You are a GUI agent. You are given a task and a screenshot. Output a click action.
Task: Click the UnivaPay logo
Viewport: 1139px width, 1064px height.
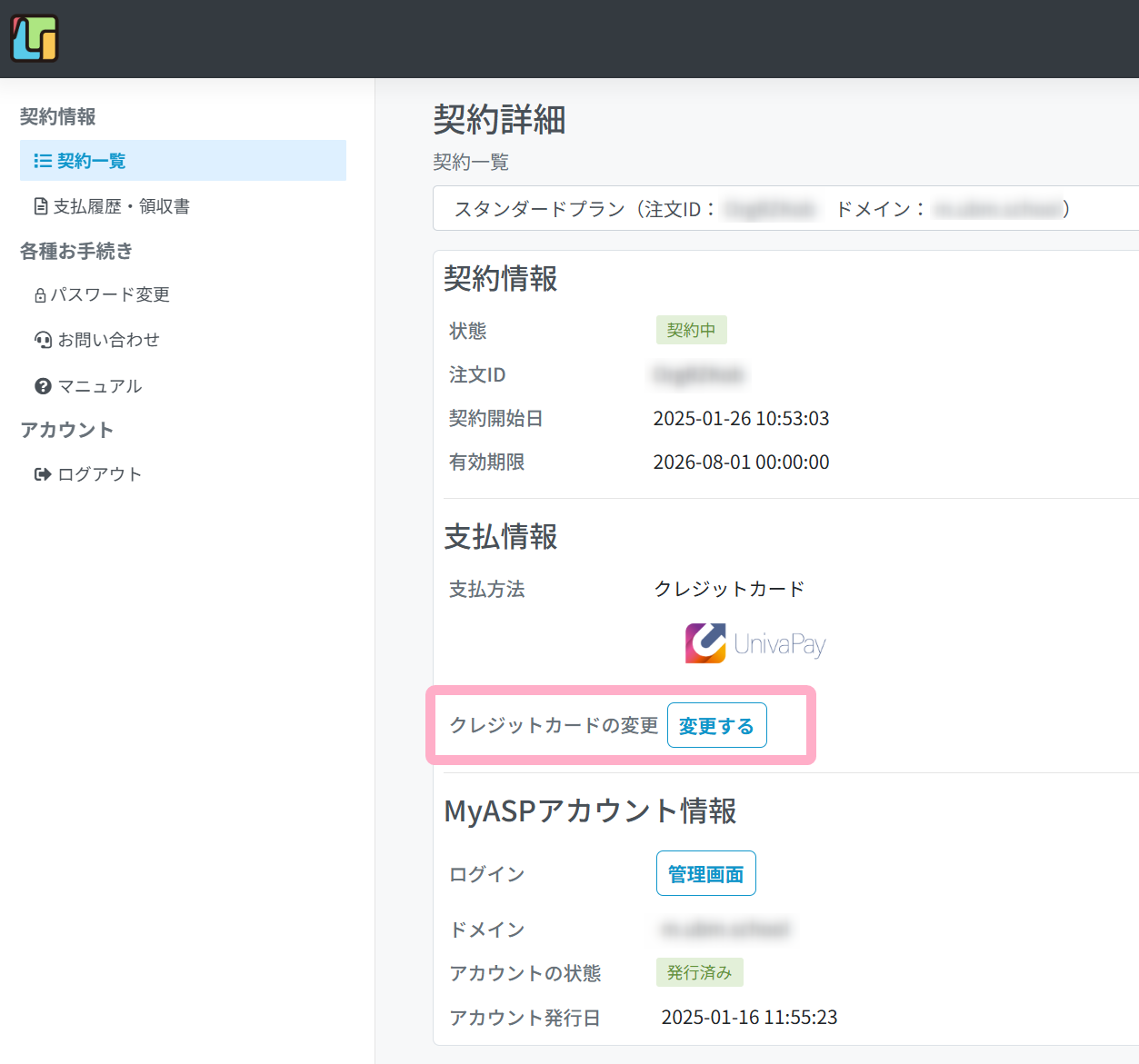(755, 643)
